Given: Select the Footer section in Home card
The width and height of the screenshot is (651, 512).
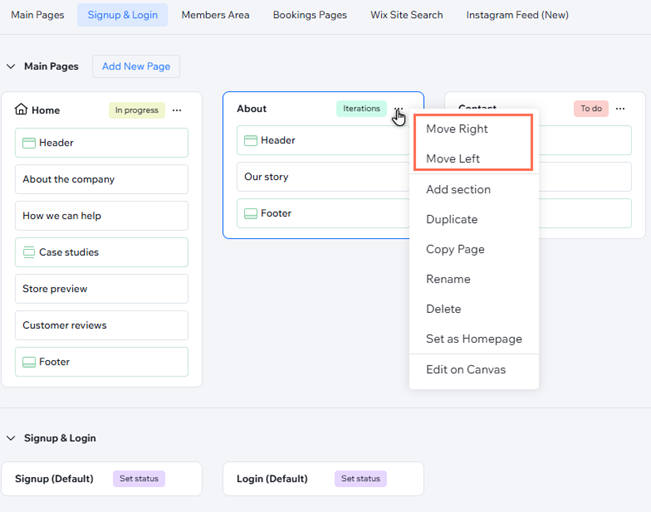Looking at the screenshot, I should (102, 362).
